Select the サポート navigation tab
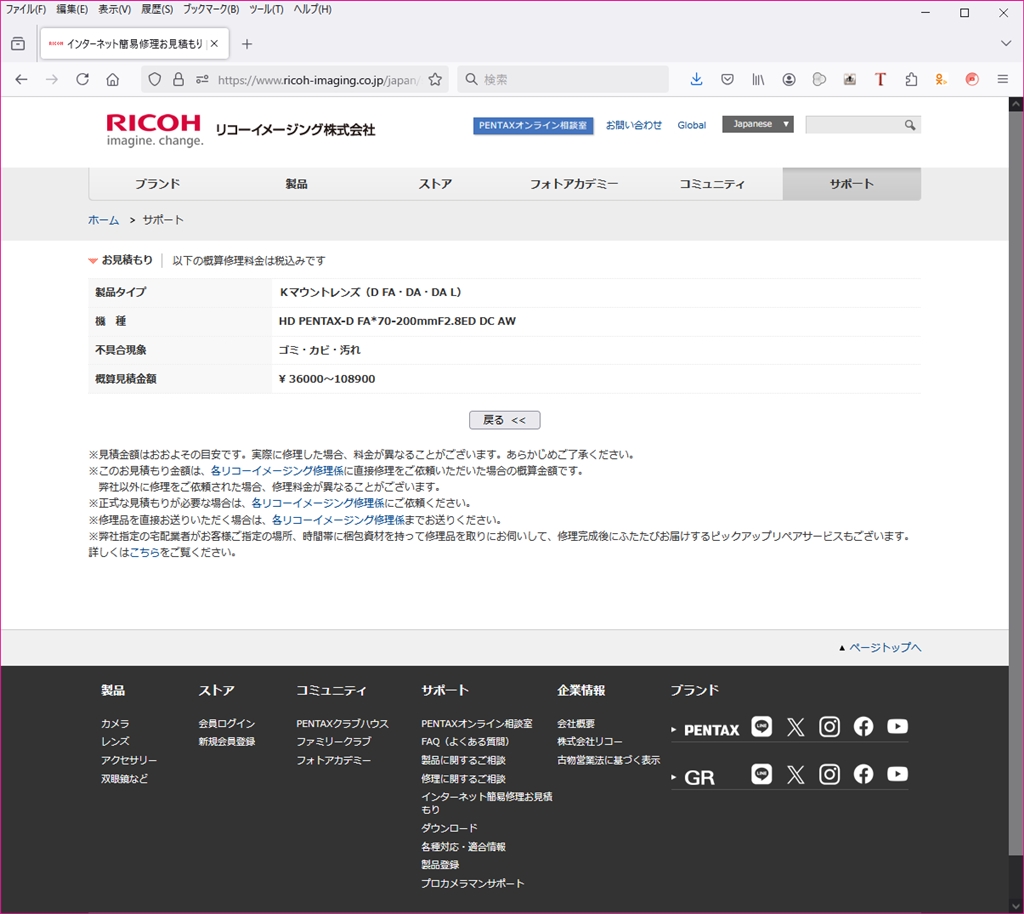The width and height of the screenshot is (1024, 914). pyautogui.click(x=852, y=184)
